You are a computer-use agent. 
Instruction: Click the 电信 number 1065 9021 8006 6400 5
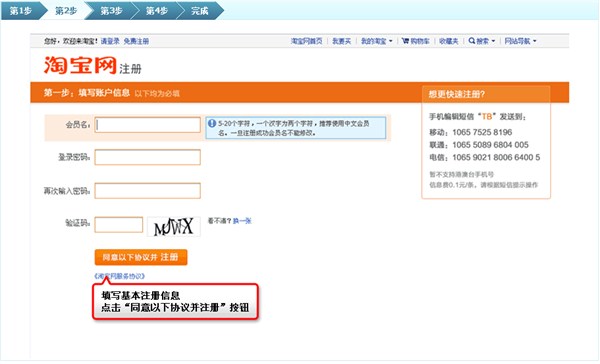click(x=496, y=157)
